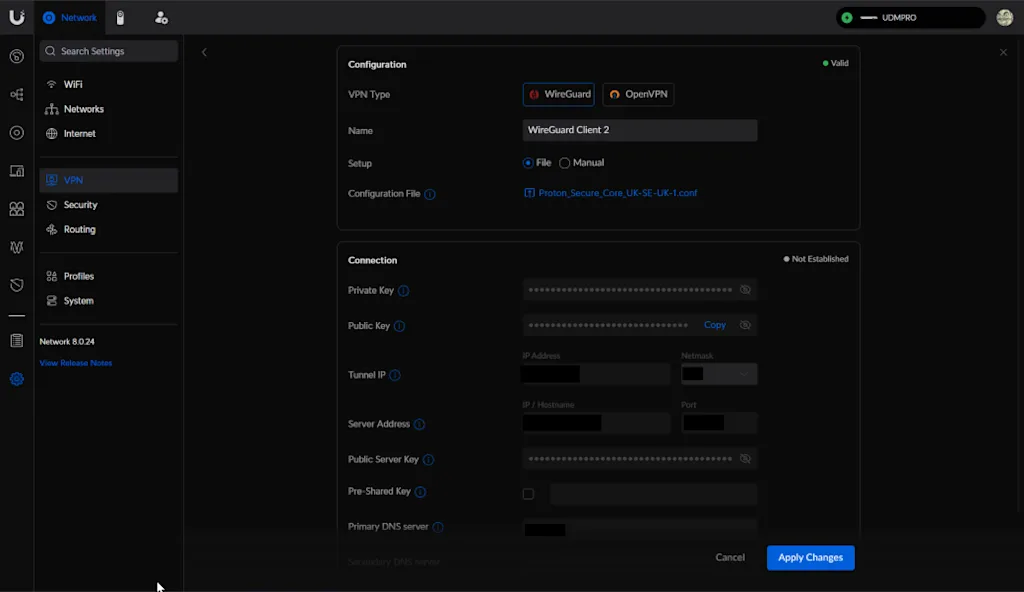1024x592 pixels.
Task: Click the Server Address IP/Hostname field
Action: (596, 423)
